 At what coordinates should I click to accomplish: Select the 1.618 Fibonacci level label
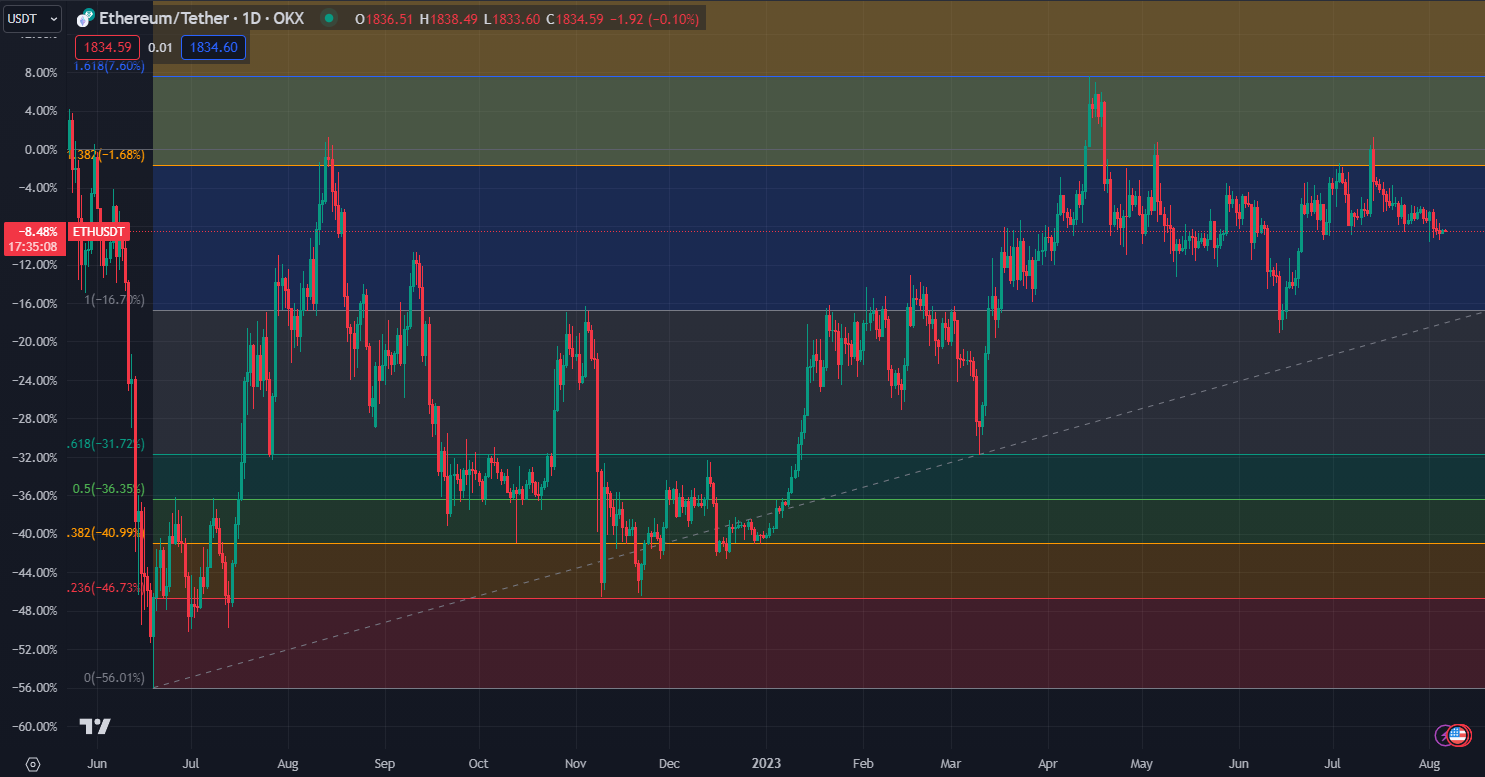click(110, 67)
